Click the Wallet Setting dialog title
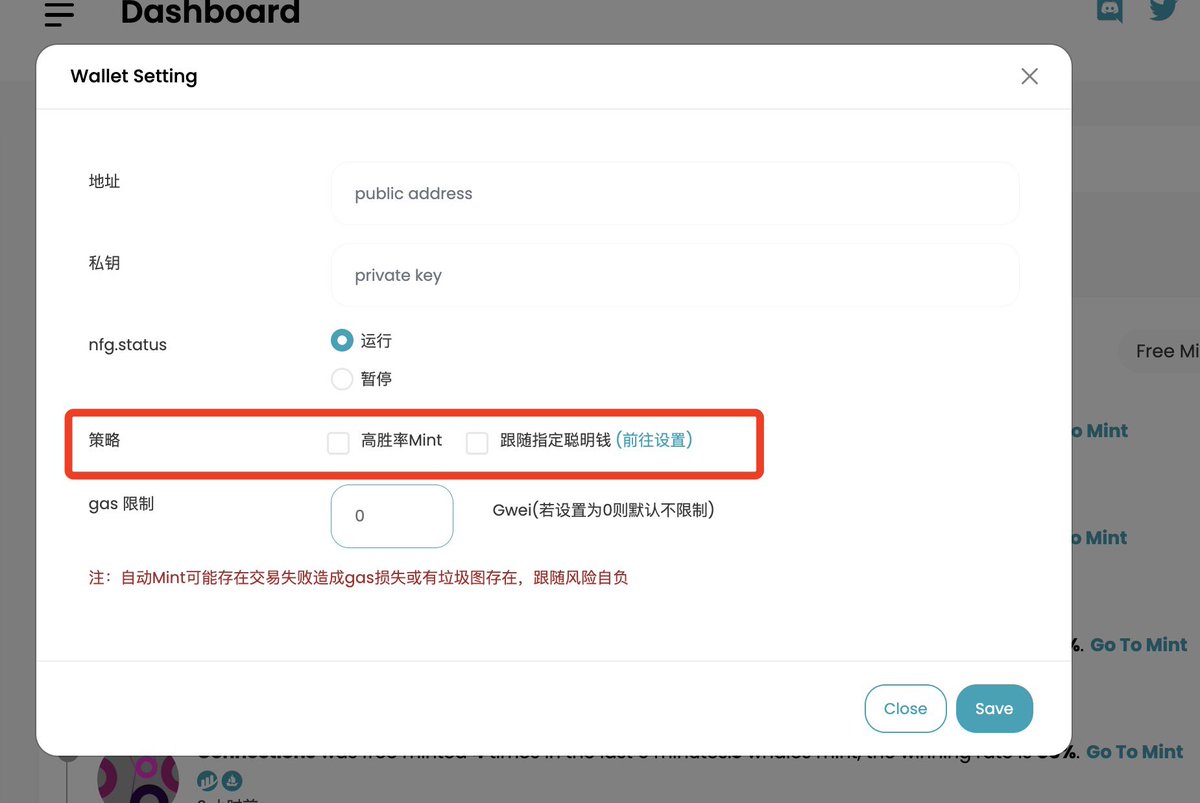The width and height of the screenshot is (1200, 803). click(134, 76)
